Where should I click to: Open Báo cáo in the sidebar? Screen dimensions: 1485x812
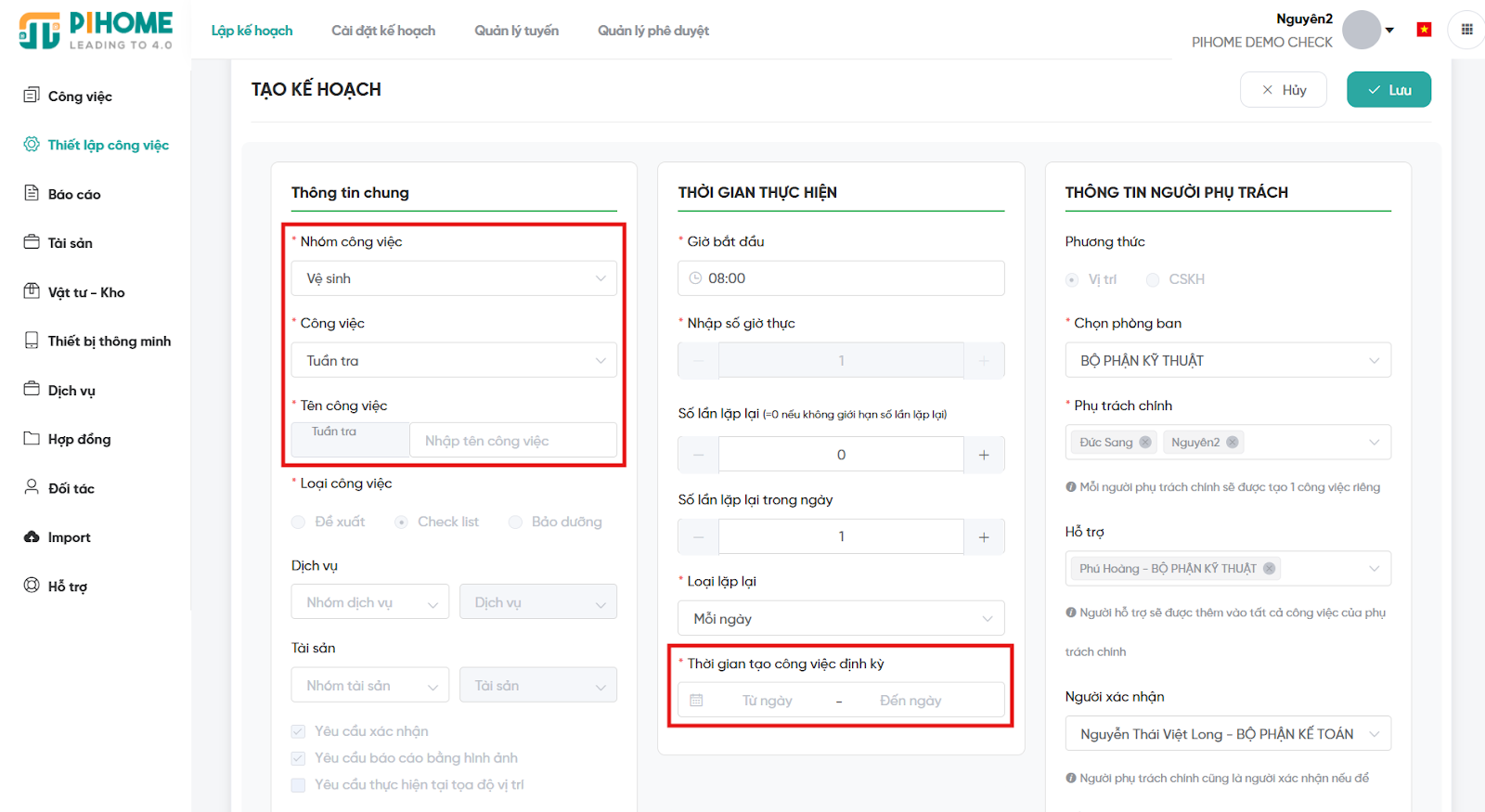[x=74, y=194]
